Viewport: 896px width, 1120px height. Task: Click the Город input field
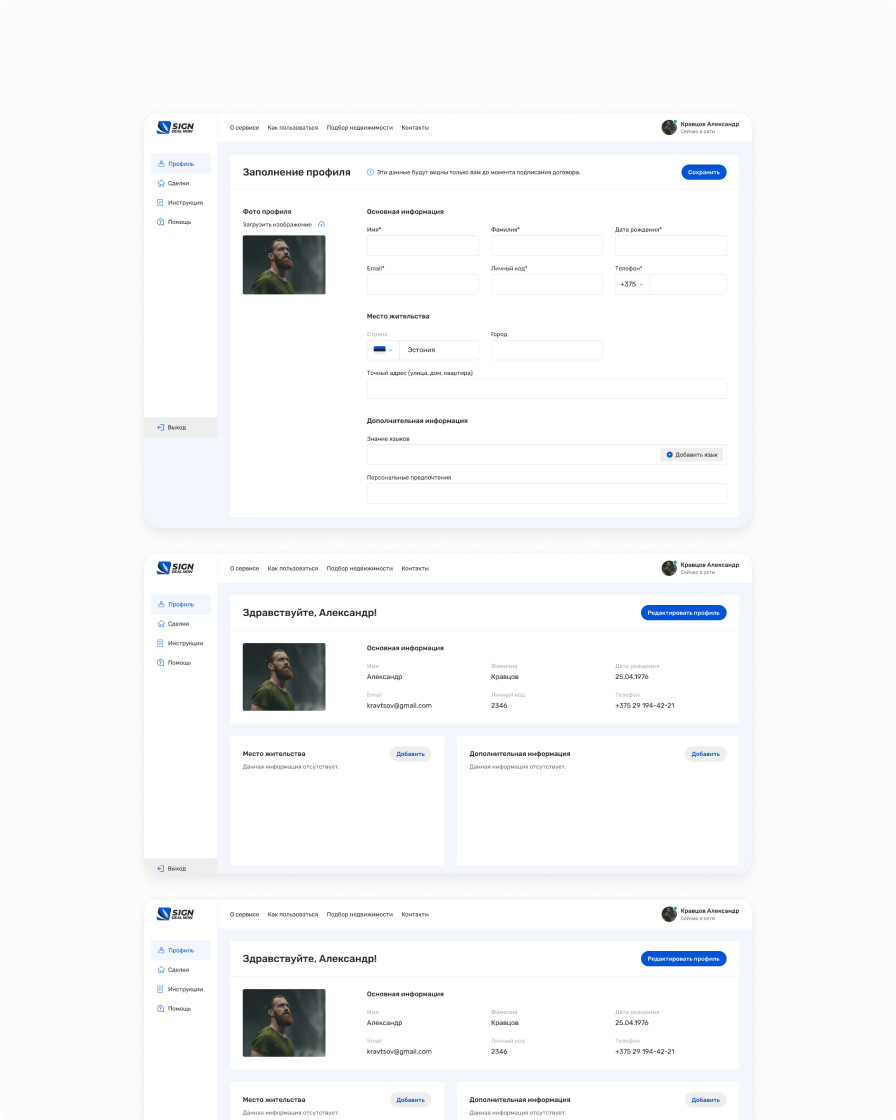point(547,350)
